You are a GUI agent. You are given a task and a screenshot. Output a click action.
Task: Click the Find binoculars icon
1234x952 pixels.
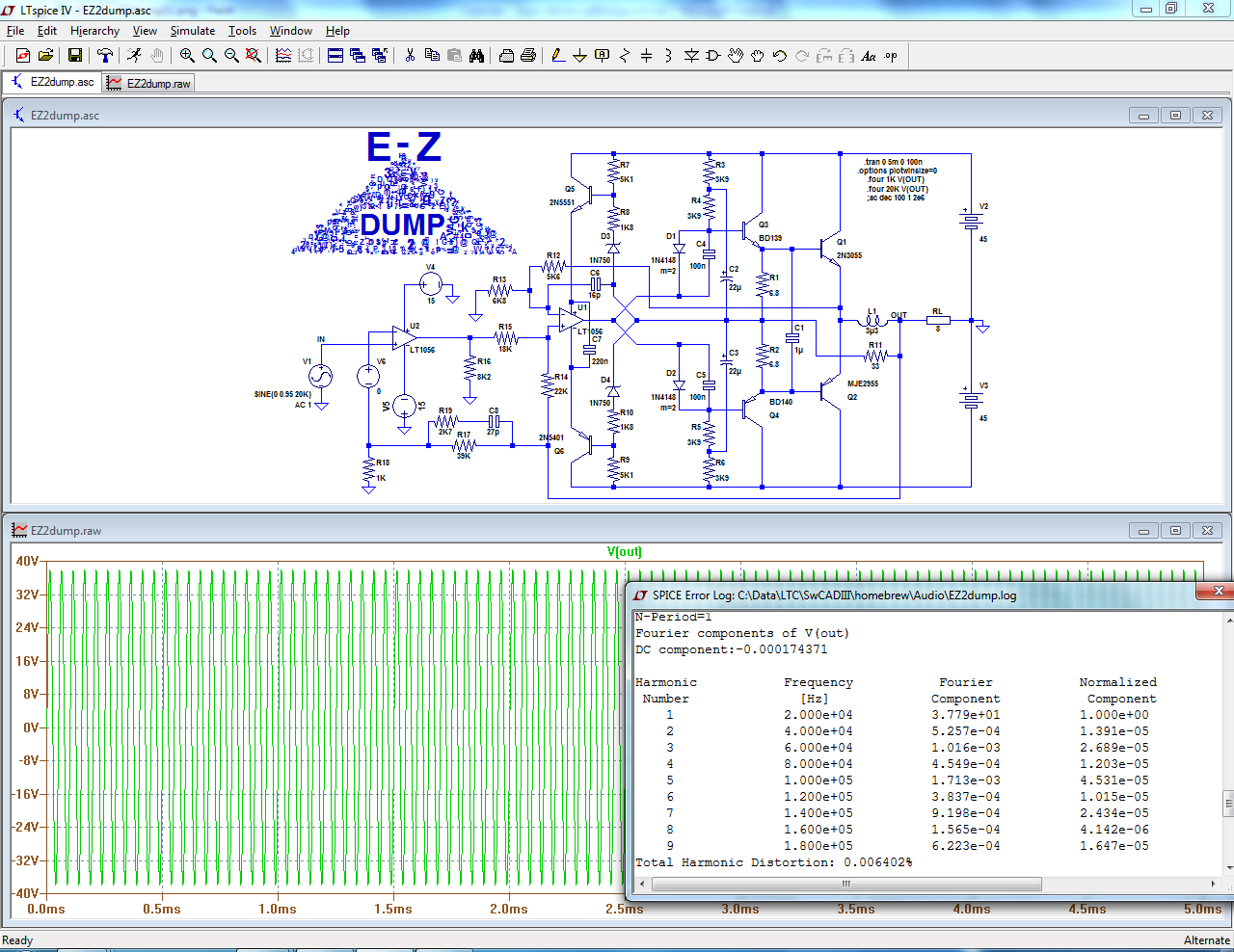click(476, 56)
